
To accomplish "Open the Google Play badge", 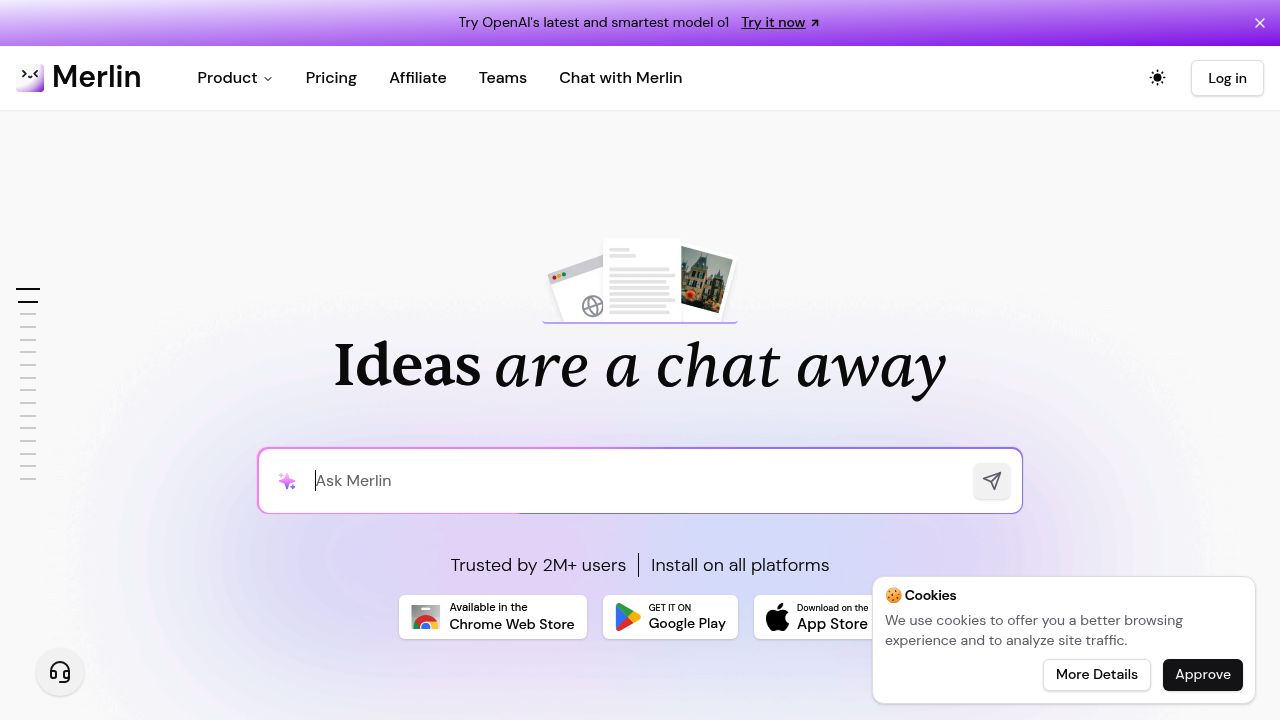I will [670, 617].
